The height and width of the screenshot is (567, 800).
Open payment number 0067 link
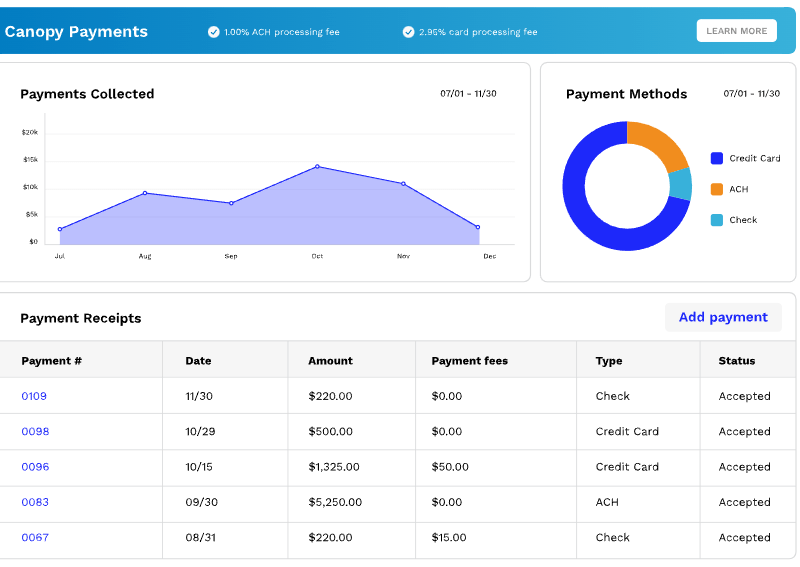[35, 538]
